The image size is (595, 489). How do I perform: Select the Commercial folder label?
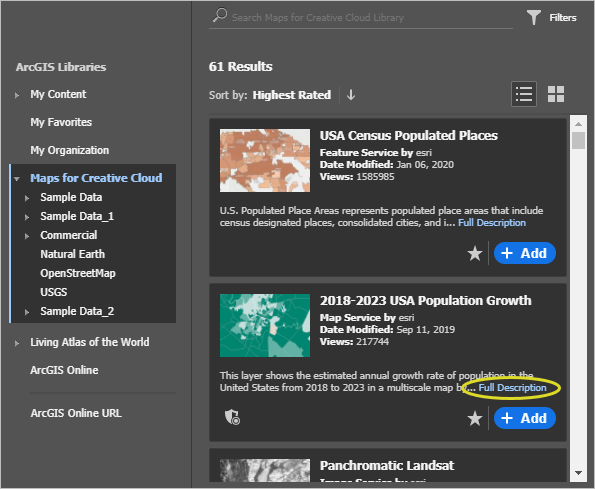(69, 235)
